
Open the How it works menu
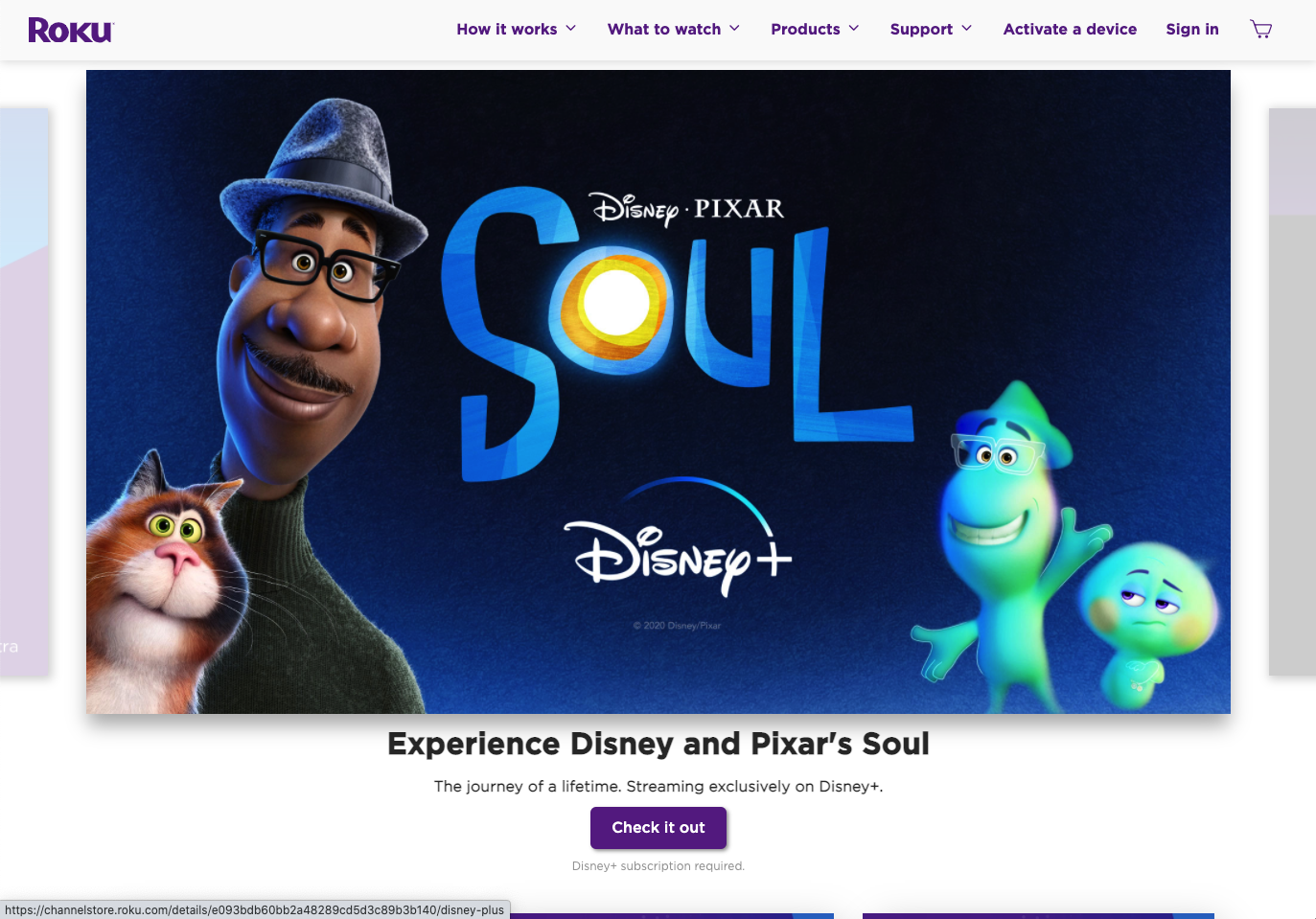[x=507, y=30]
